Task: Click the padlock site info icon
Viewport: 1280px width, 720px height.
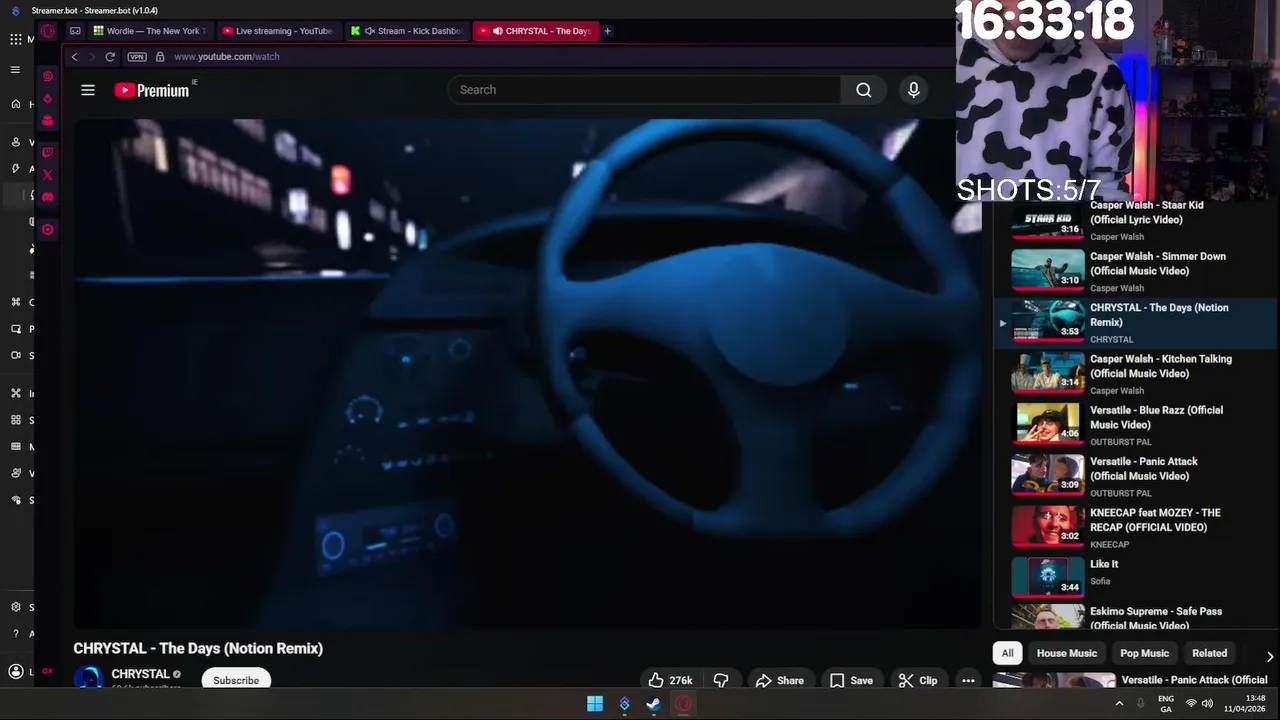Action: (x=160, y=57)
